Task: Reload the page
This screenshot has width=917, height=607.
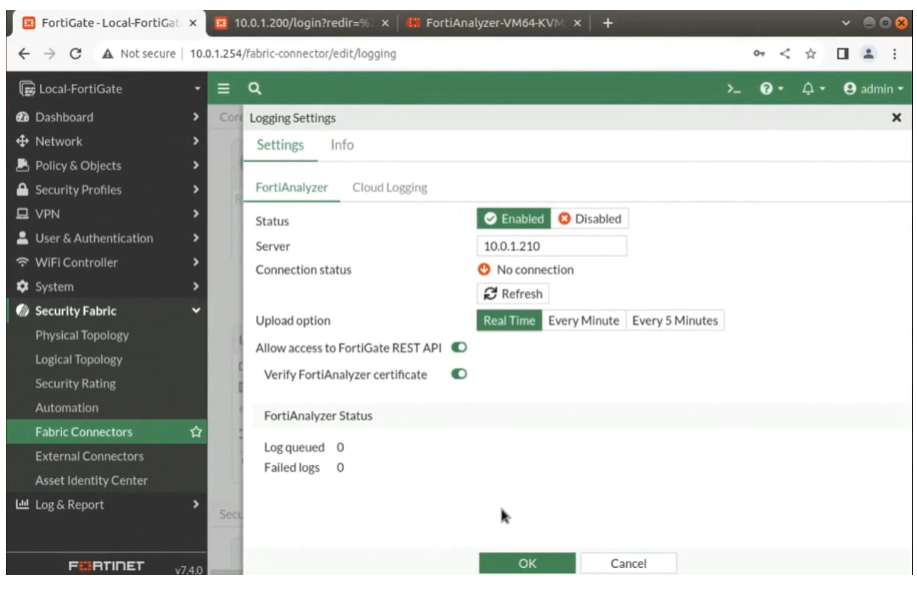Action: (75, 54)
